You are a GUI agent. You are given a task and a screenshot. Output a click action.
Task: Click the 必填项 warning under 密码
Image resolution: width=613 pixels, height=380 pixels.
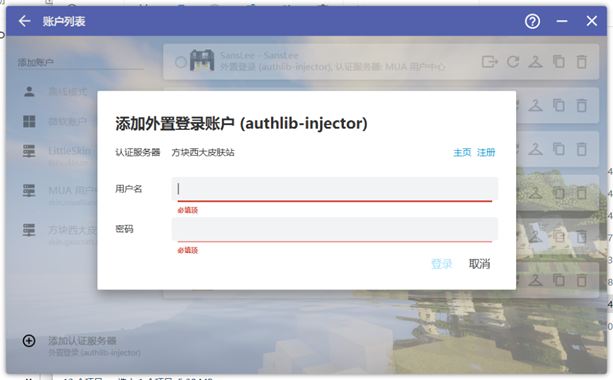188,250
